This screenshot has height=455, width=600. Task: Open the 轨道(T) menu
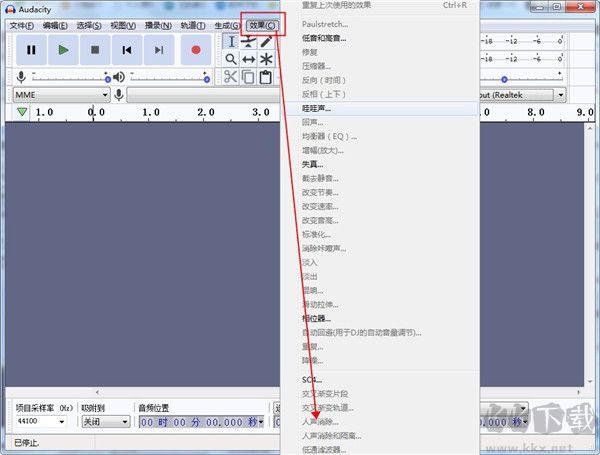click(193, 26)
